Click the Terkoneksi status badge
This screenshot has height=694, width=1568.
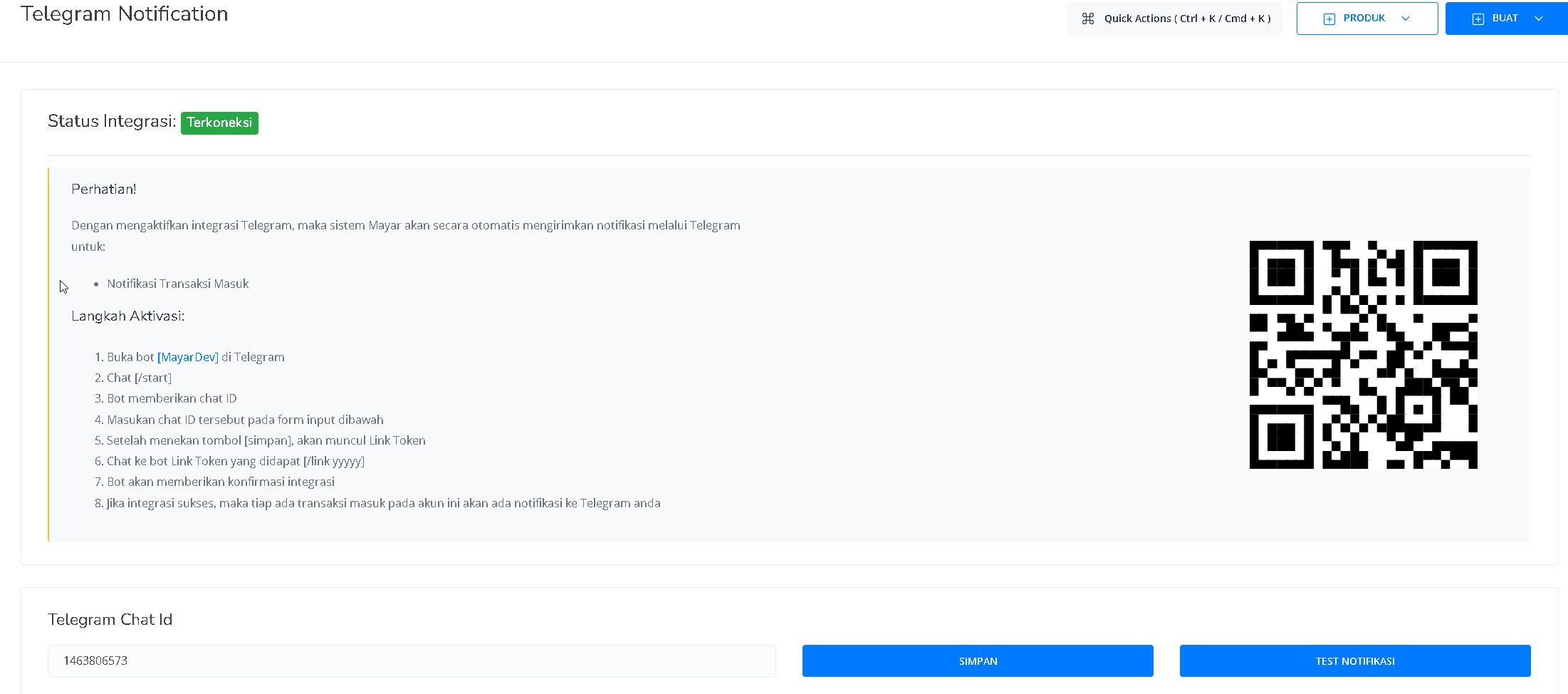coord(219,123)
